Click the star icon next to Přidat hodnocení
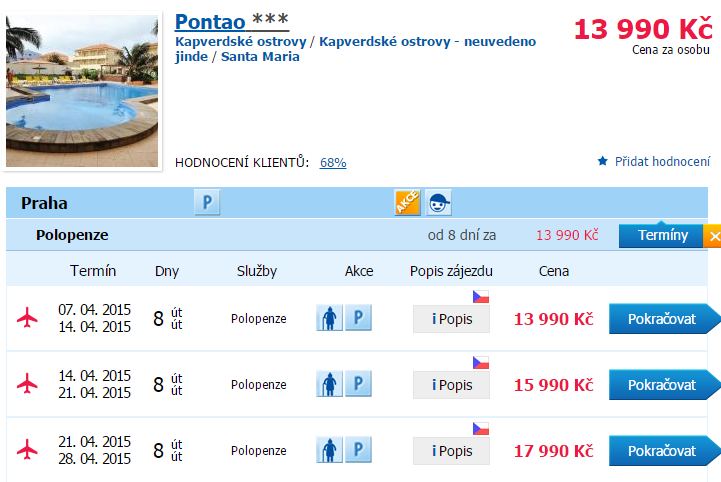This screenshot has width=721, height=482. (x=602, y=161)
